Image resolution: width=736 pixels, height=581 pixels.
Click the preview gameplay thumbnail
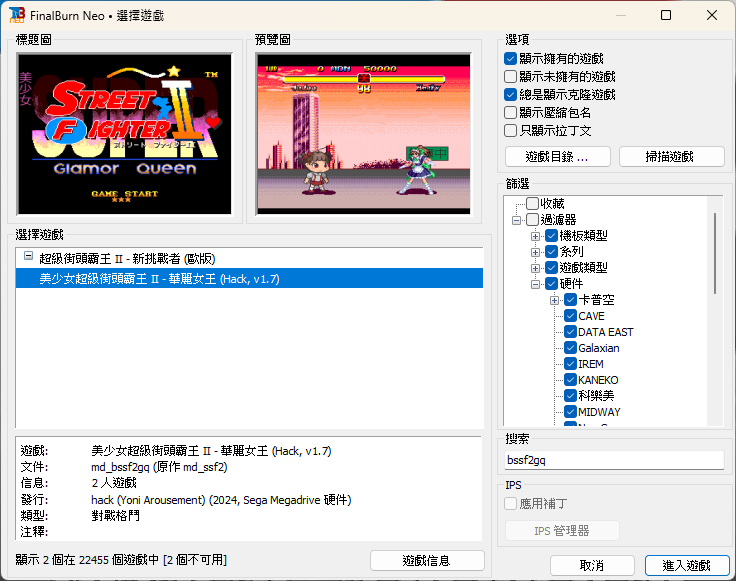coord(364,134)
